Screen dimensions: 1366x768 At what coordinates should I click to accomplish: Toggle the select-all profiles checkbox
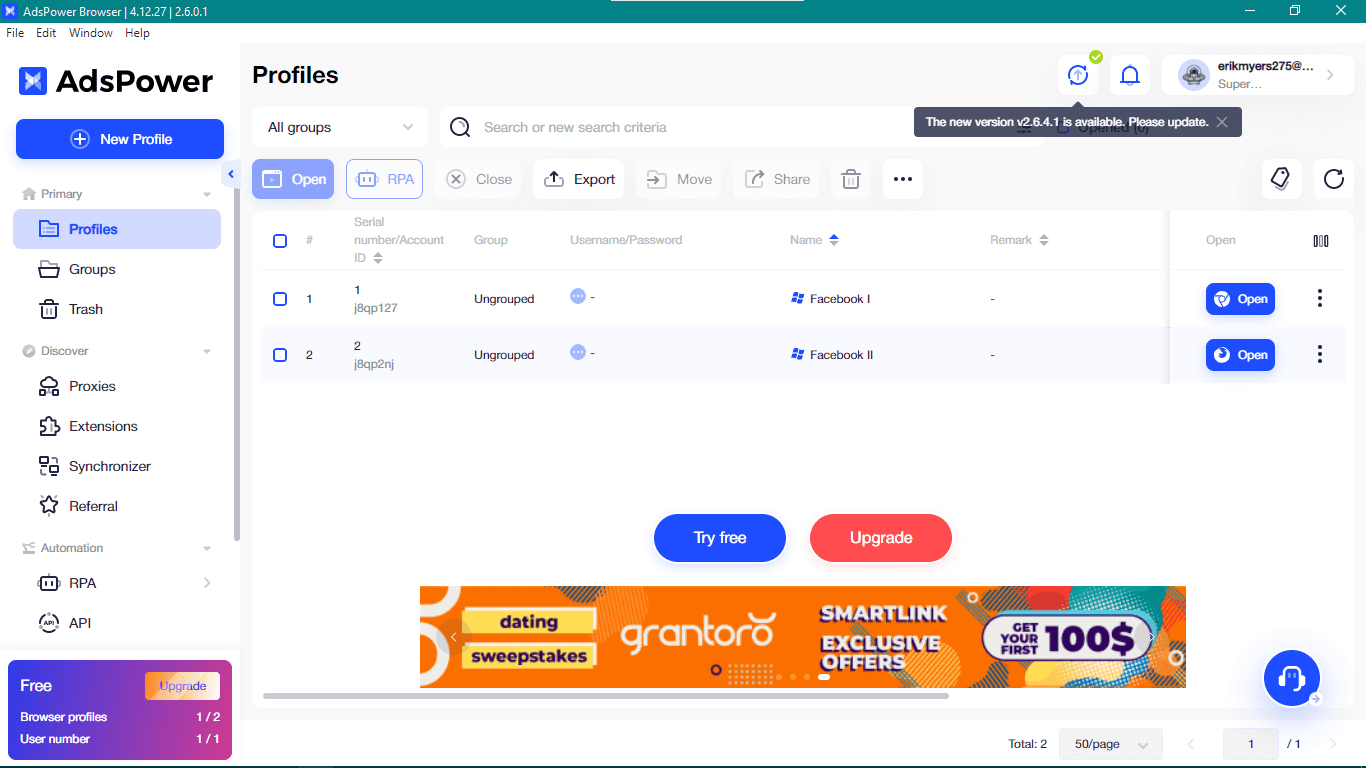point(280,241)
